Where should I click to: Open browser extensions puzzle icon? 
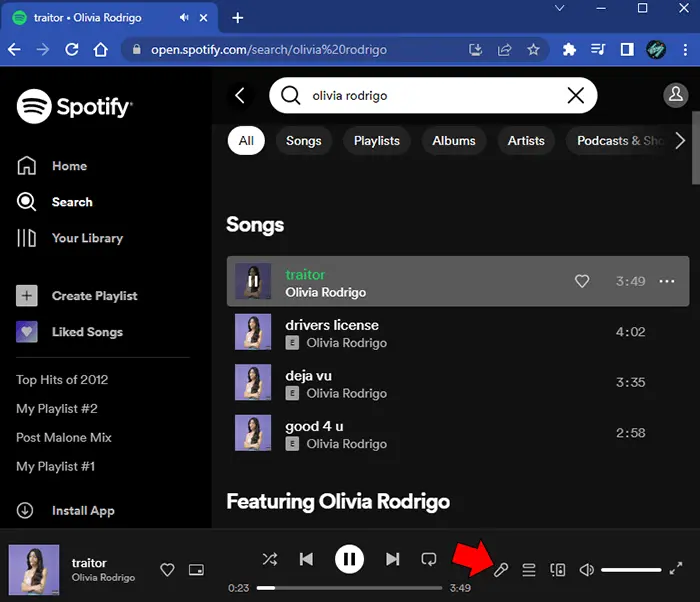click(569, 49)
